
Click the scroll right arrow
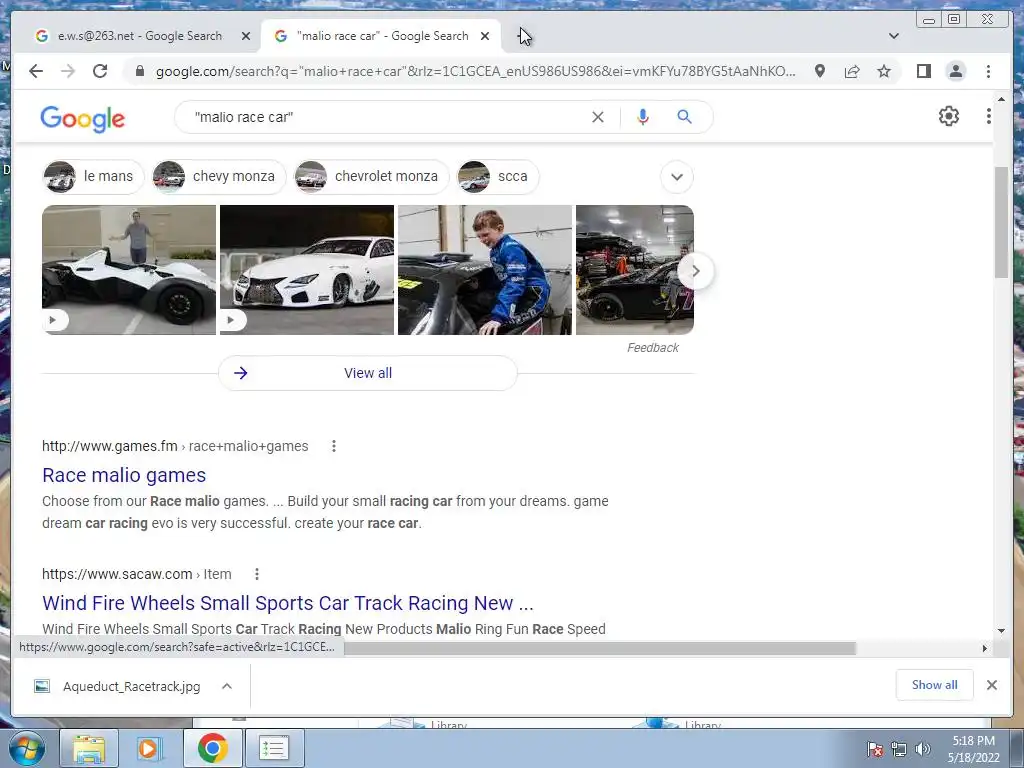coord(985,648)
